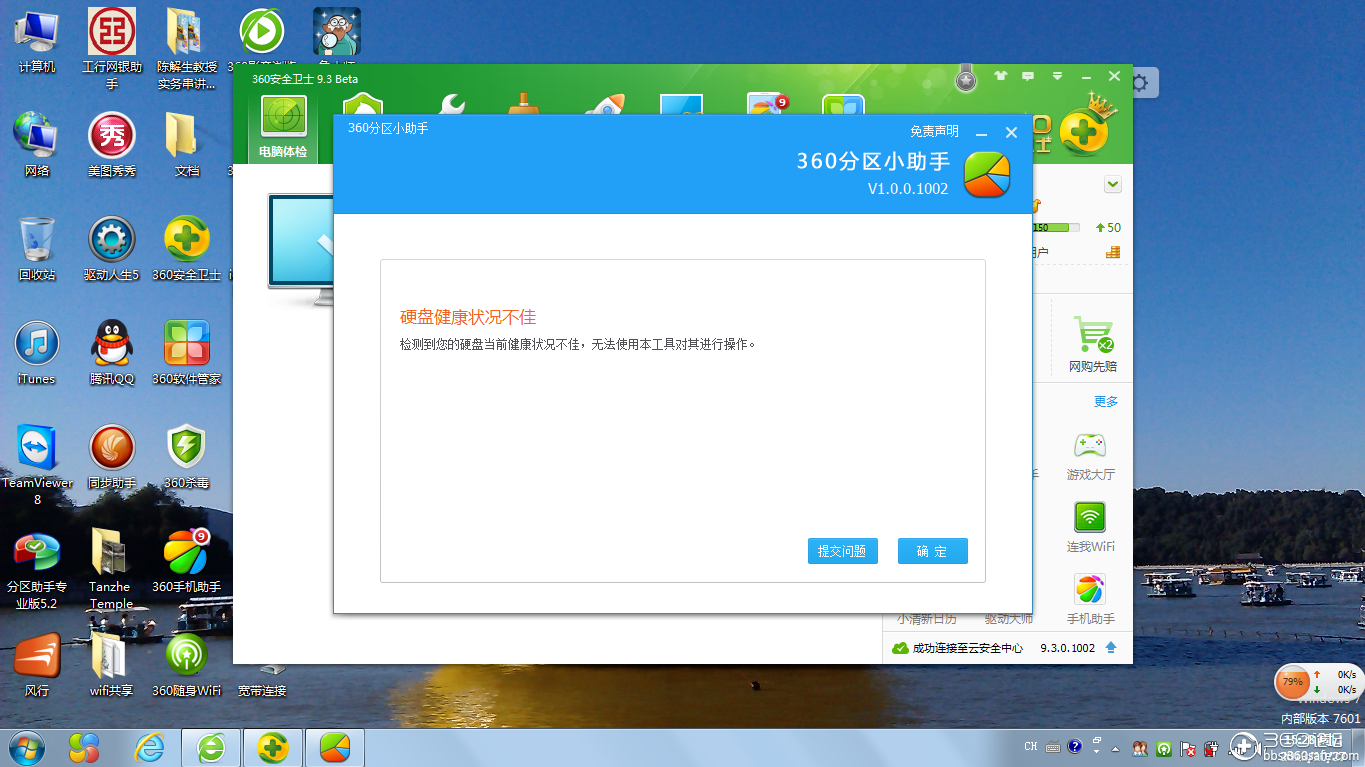Open the 文档 folder on the desktop
1365x767 pixels.
click(187, 145)
